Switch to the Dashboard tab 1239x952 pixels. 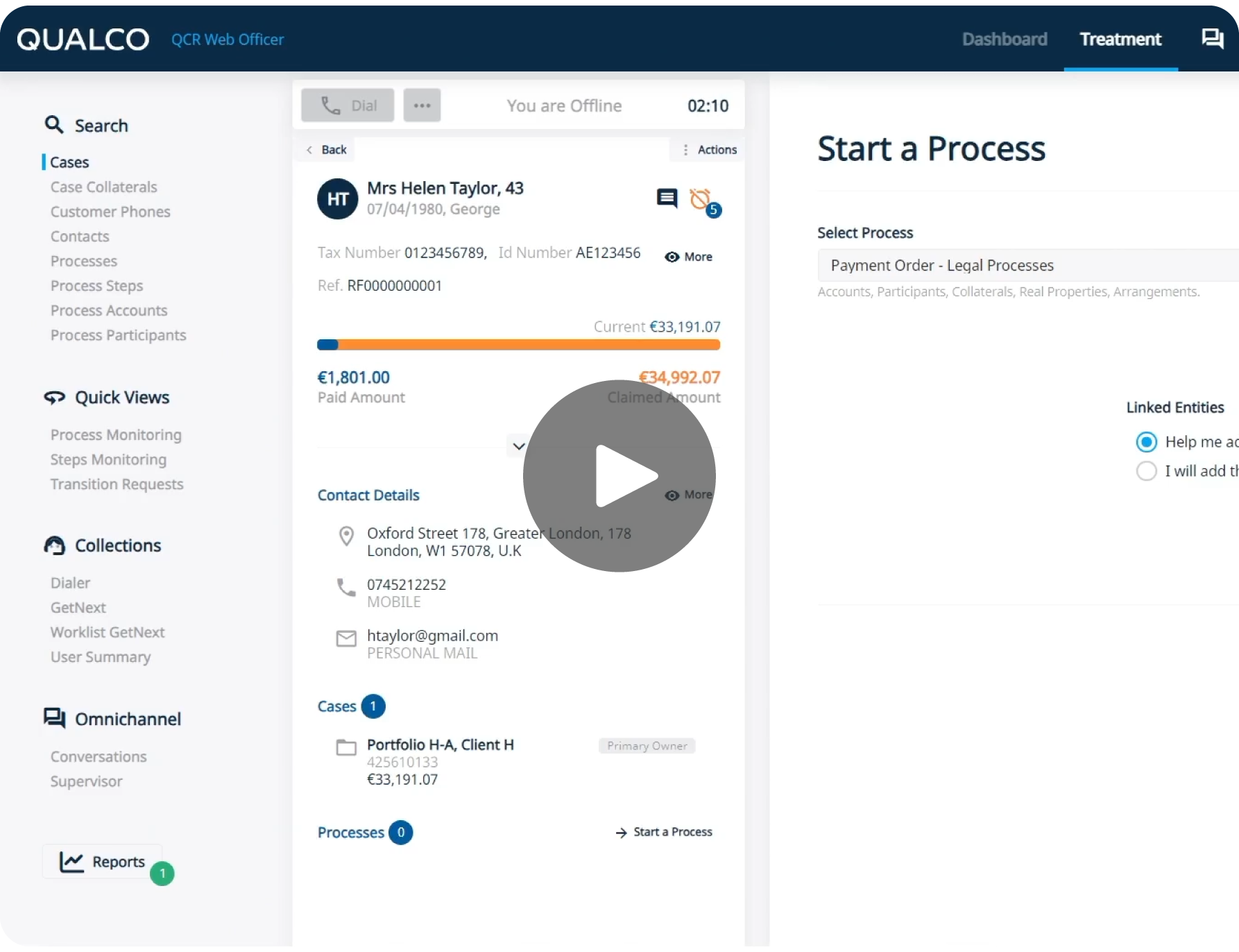[x=1005, y=39]
